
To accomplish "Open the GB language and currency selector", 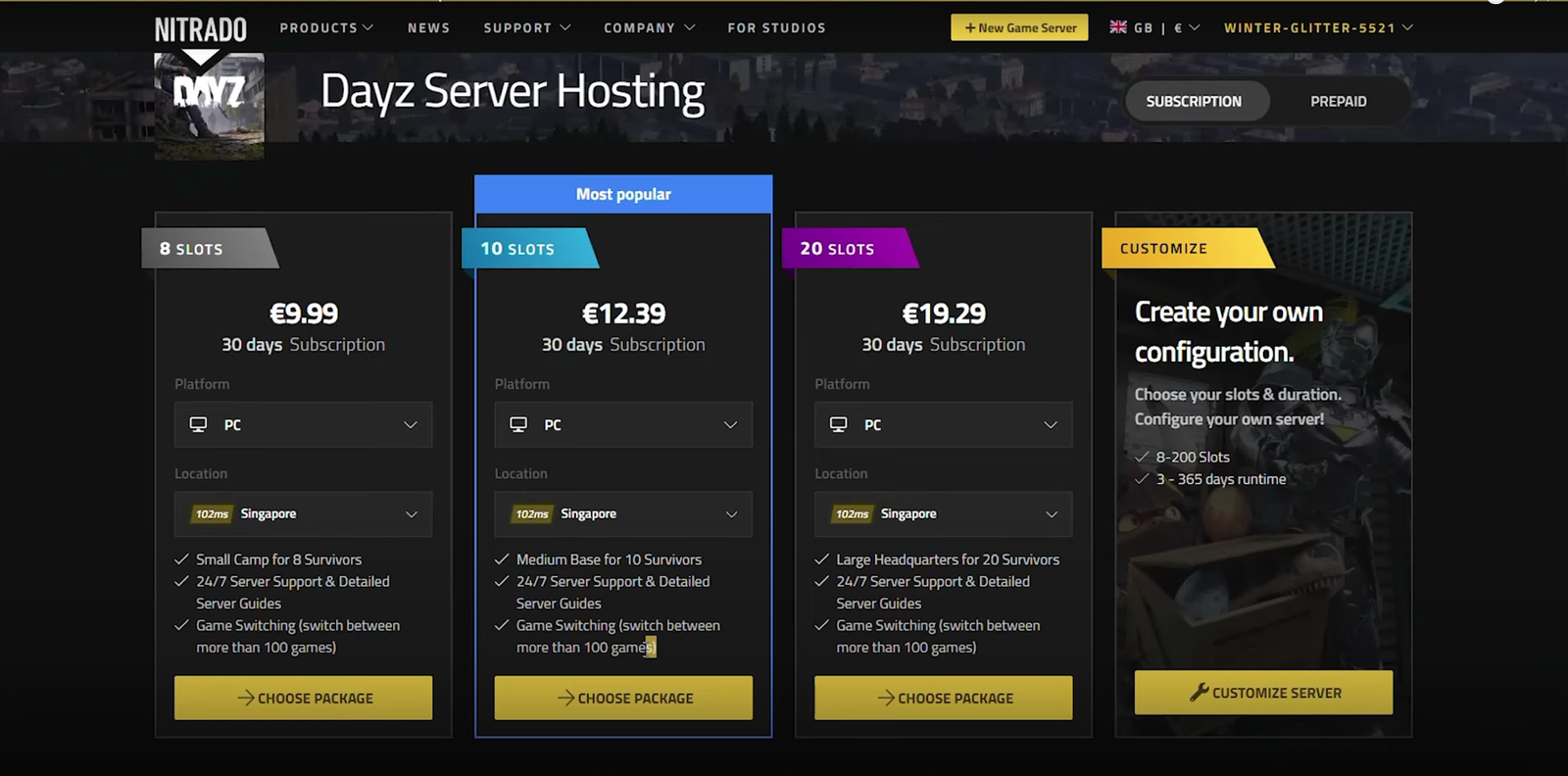I will 1155,27.
